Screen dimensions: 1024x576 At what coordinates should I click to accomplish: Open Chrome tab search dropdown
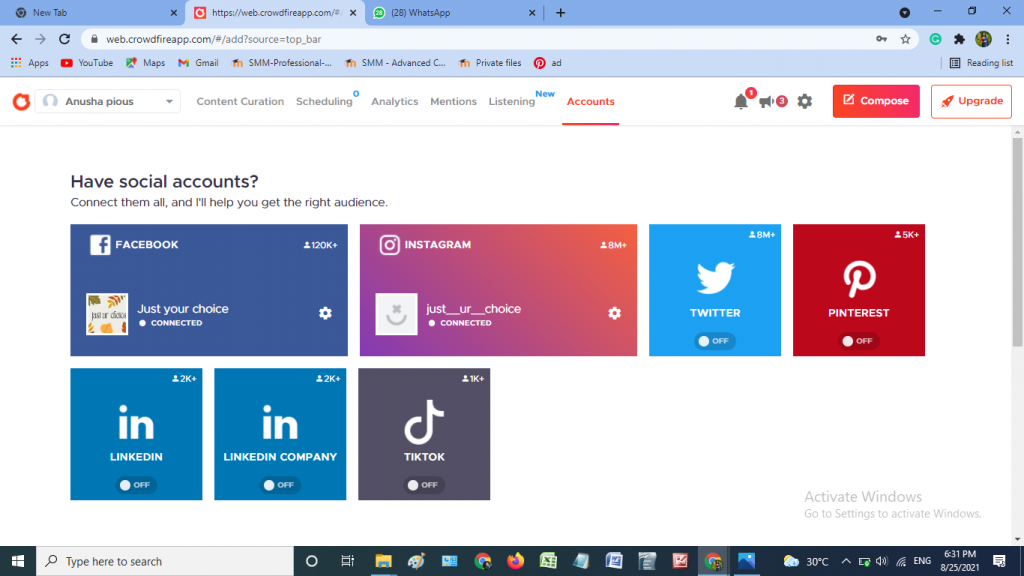pos(904,12)
